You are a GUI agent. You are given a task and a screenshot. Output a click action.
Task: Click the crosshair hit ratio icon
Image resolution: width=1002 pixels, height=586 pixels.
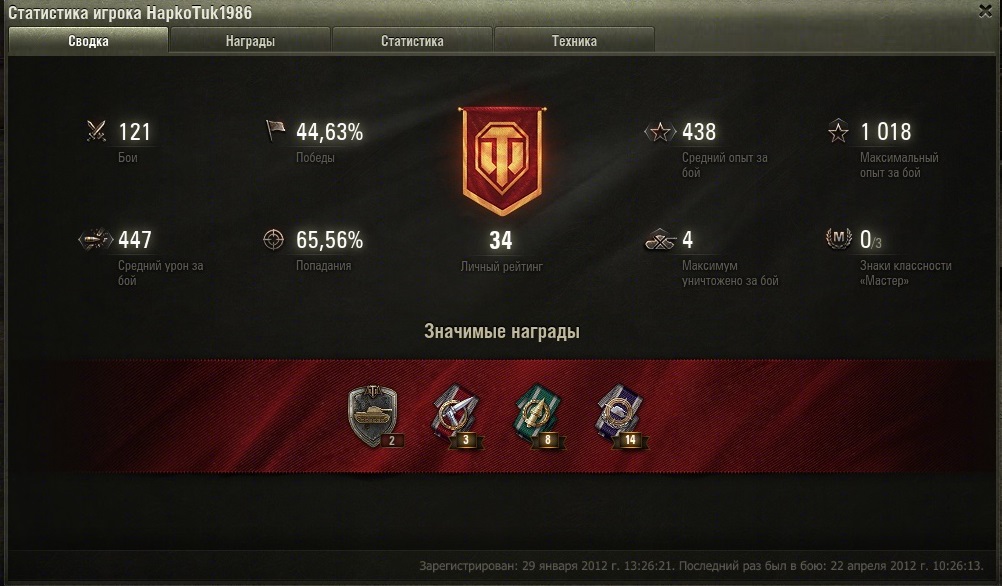point(274,240)
